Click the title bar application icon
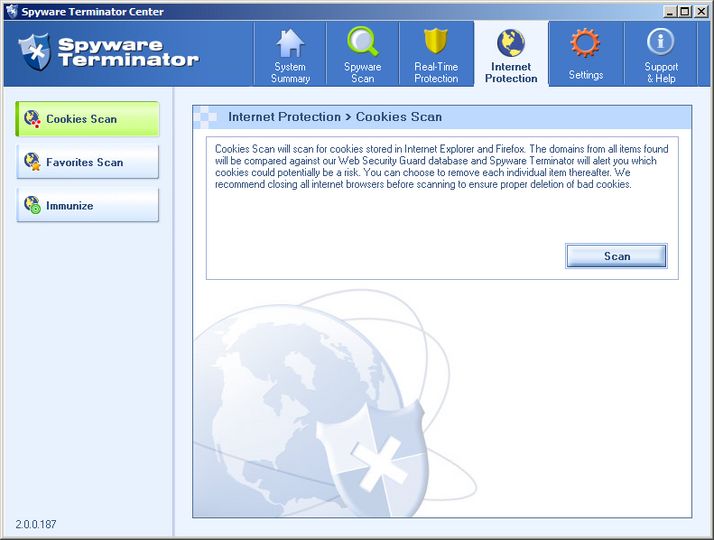 [x=12, y=11]
